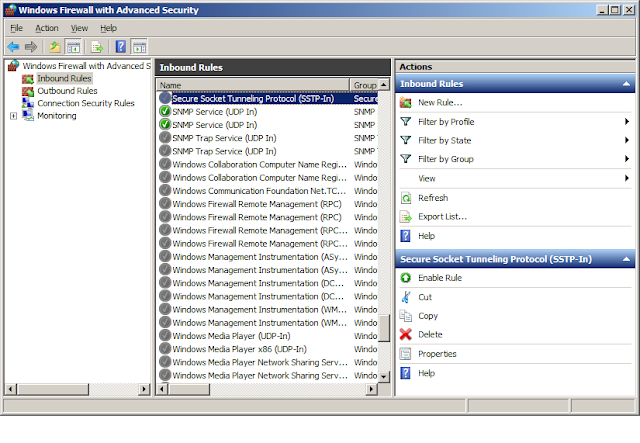Screen dimensions: 640x443
Task: Open the Filter by State submenu arrow
Action: tap(627, 140)
